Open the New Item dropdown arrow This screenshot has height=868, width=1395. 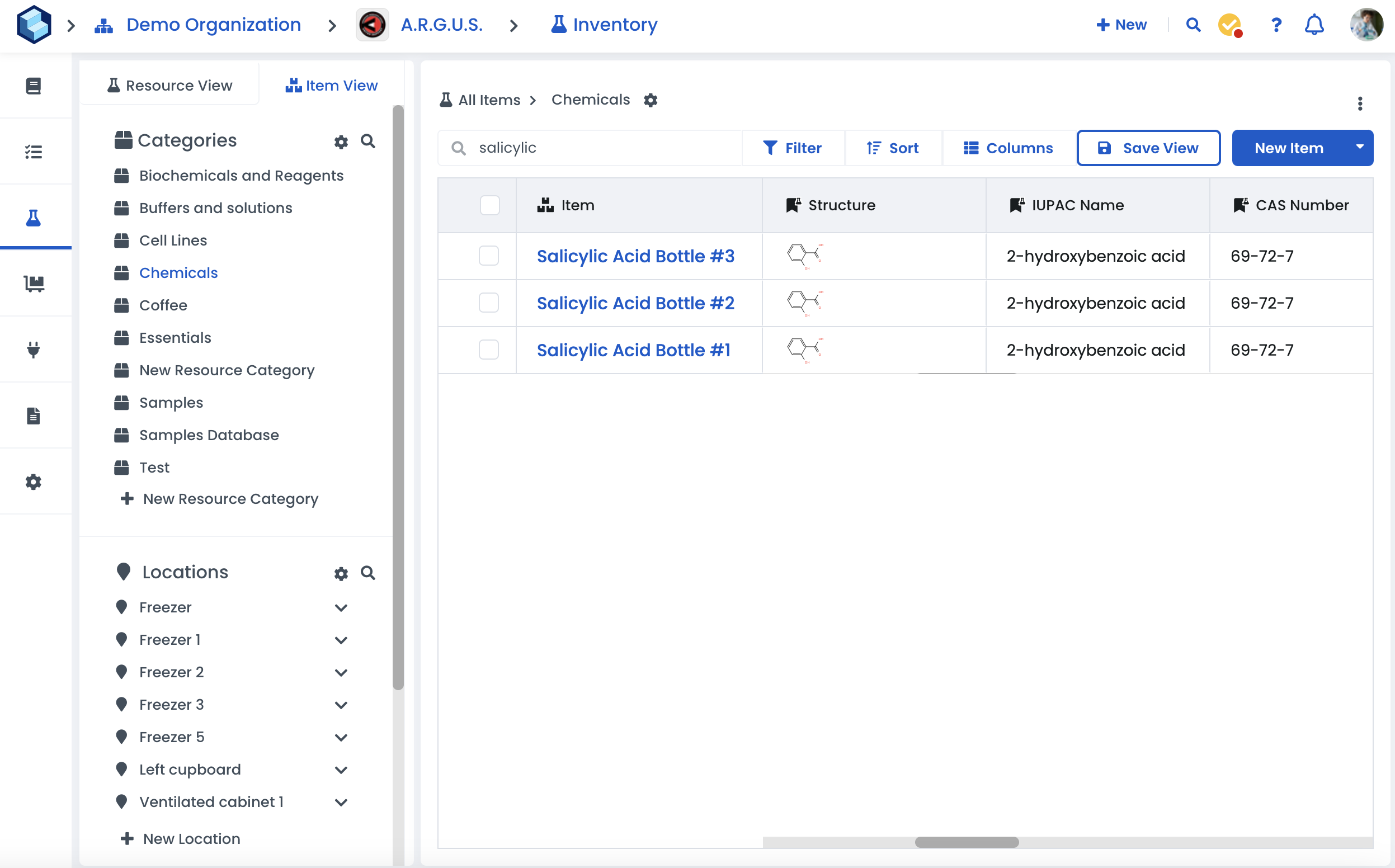point(1359,148)
